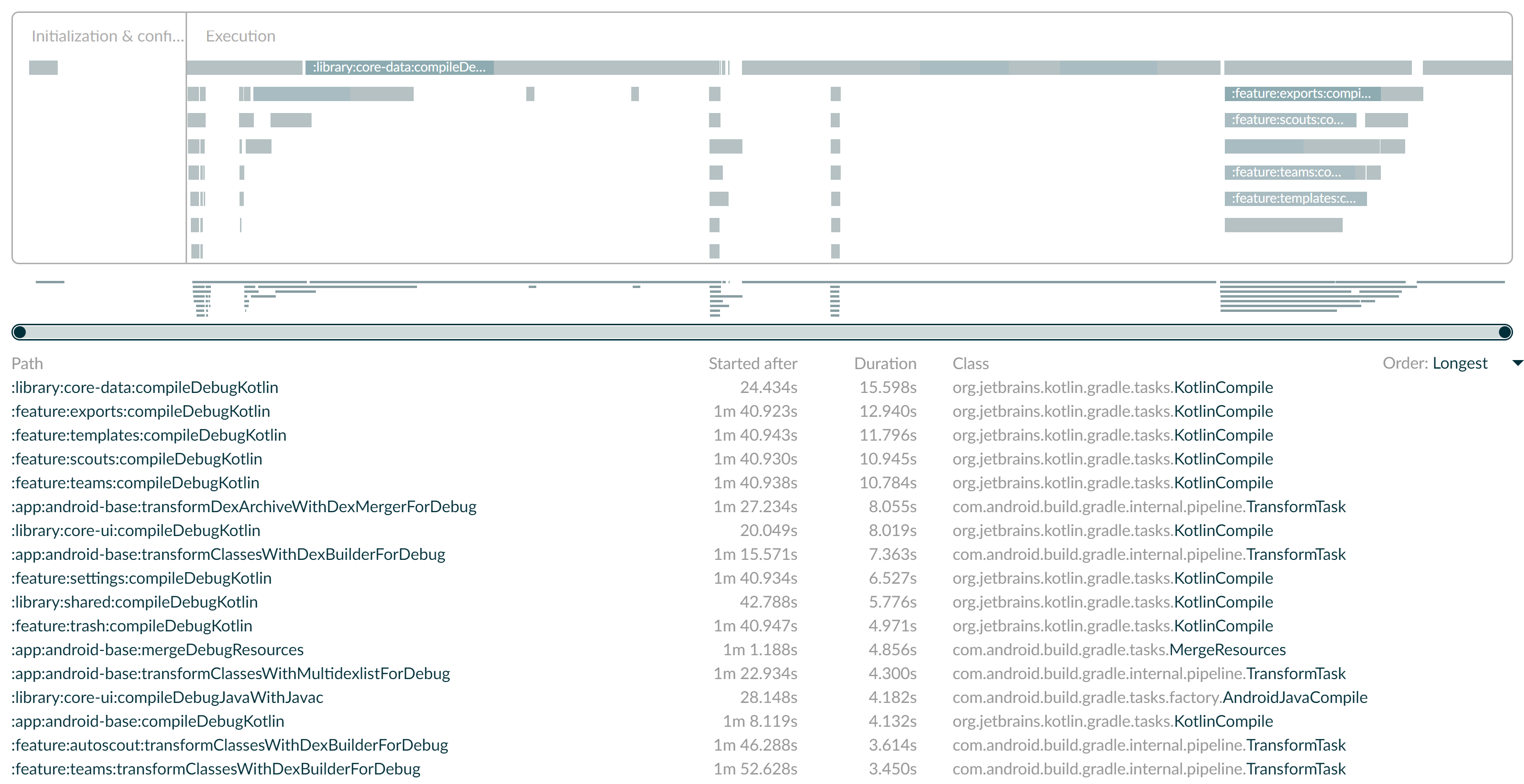Click the Longest sort order label
Viewport: 1524px width, 784px height.
(1460, 363)
